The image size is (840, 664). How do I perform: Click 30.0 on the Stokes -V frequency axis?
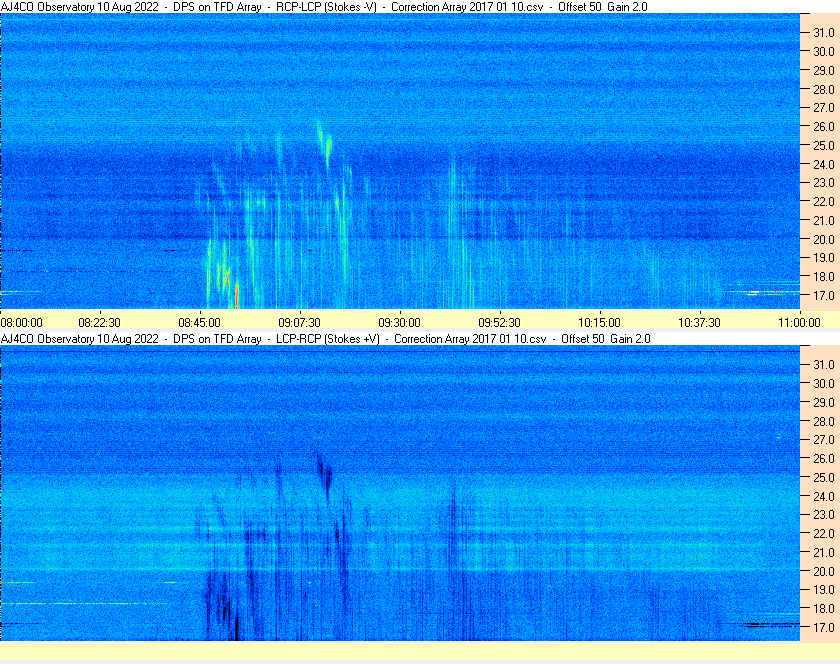[824, 51]
